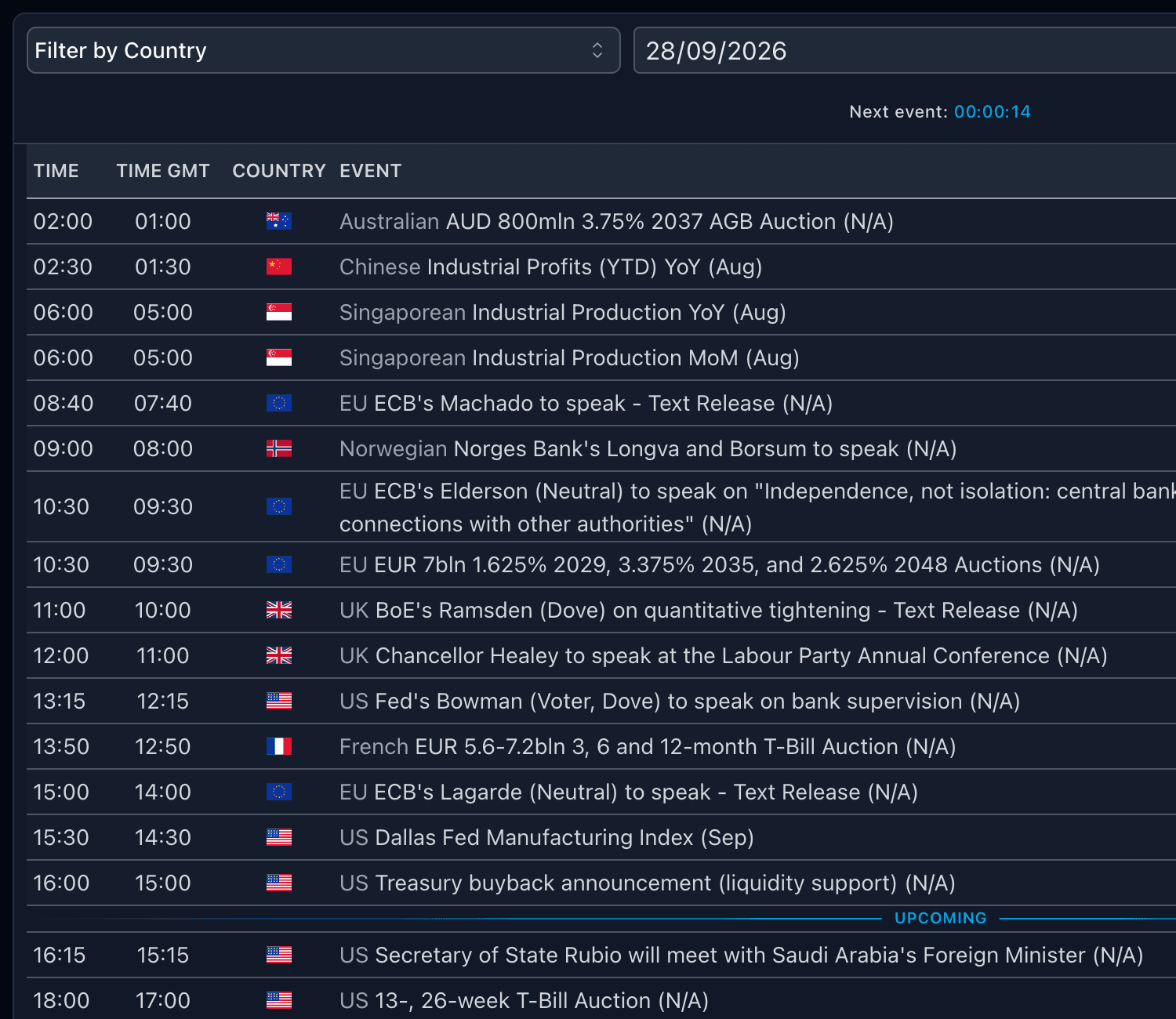Click the date field showing 28/09/2026

(905, 50)
